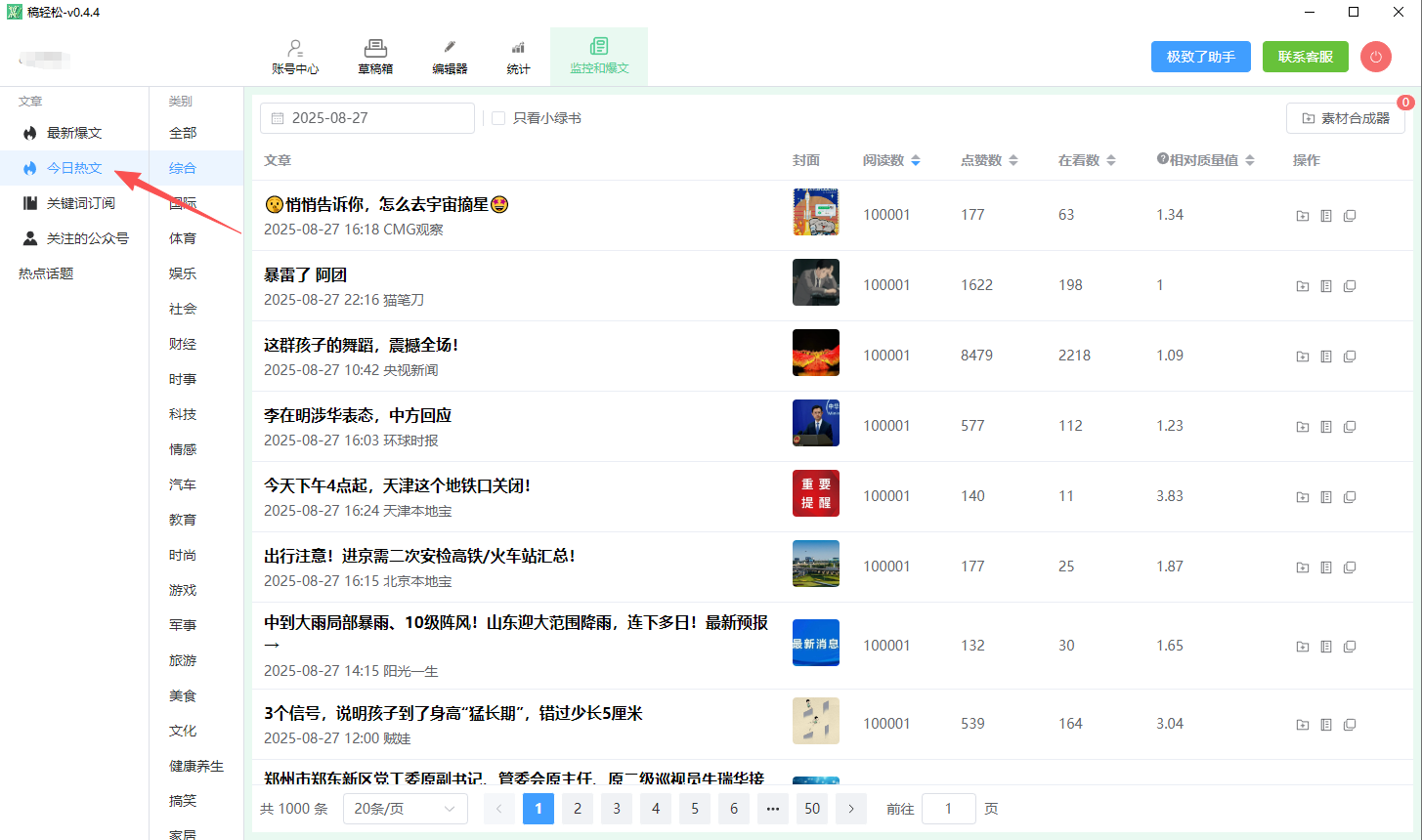This screenshot has height=840, width=1422.
Task: Click the previous page arrow
Action: click(499, 809)
